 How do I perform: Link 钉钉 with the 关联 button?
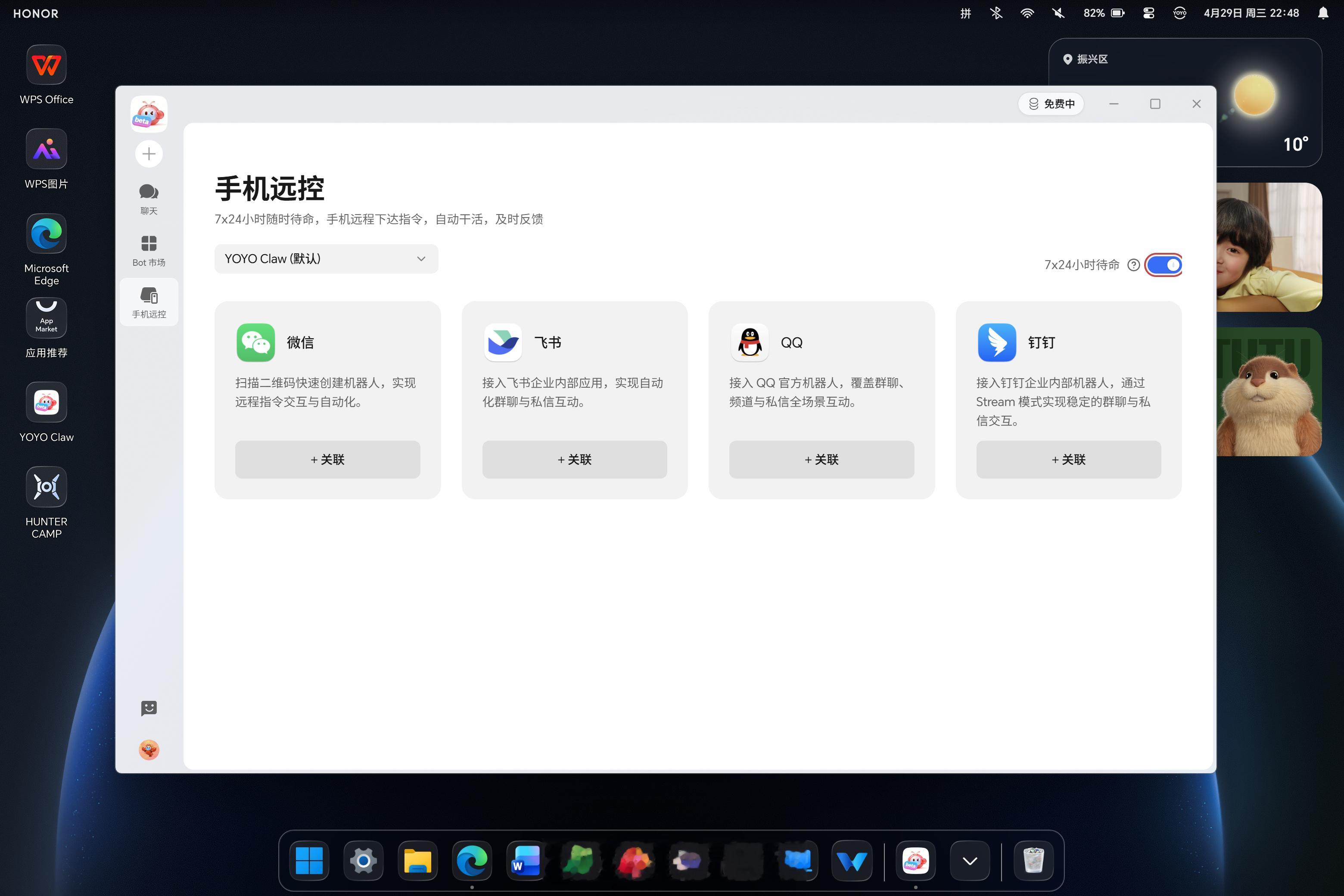tap(1069, 460)
